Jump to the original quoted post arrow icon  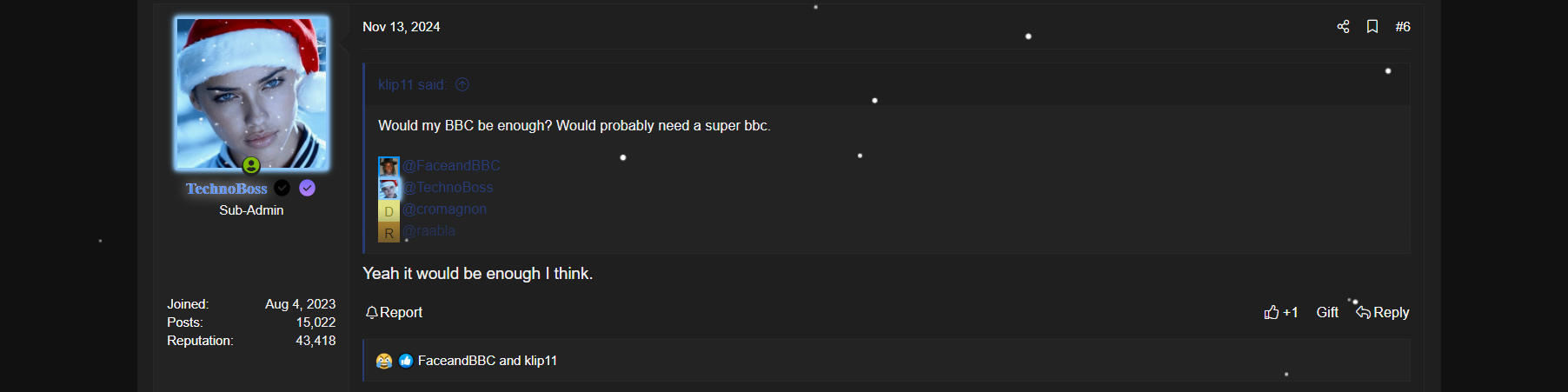coord(462,84)
